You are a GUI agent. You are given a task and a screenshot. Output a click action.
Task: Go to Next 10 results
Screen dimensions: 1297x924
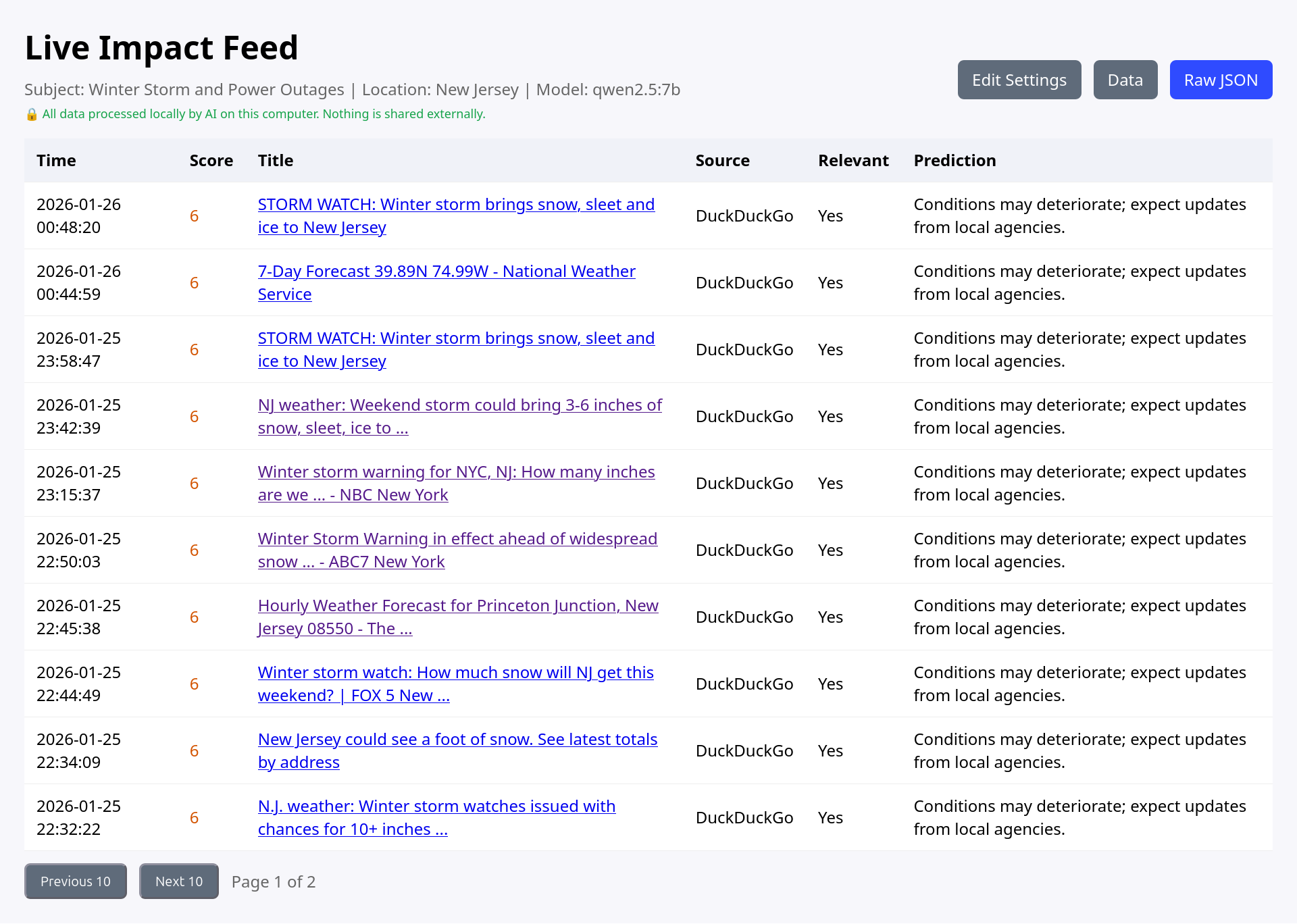point(179,881)
